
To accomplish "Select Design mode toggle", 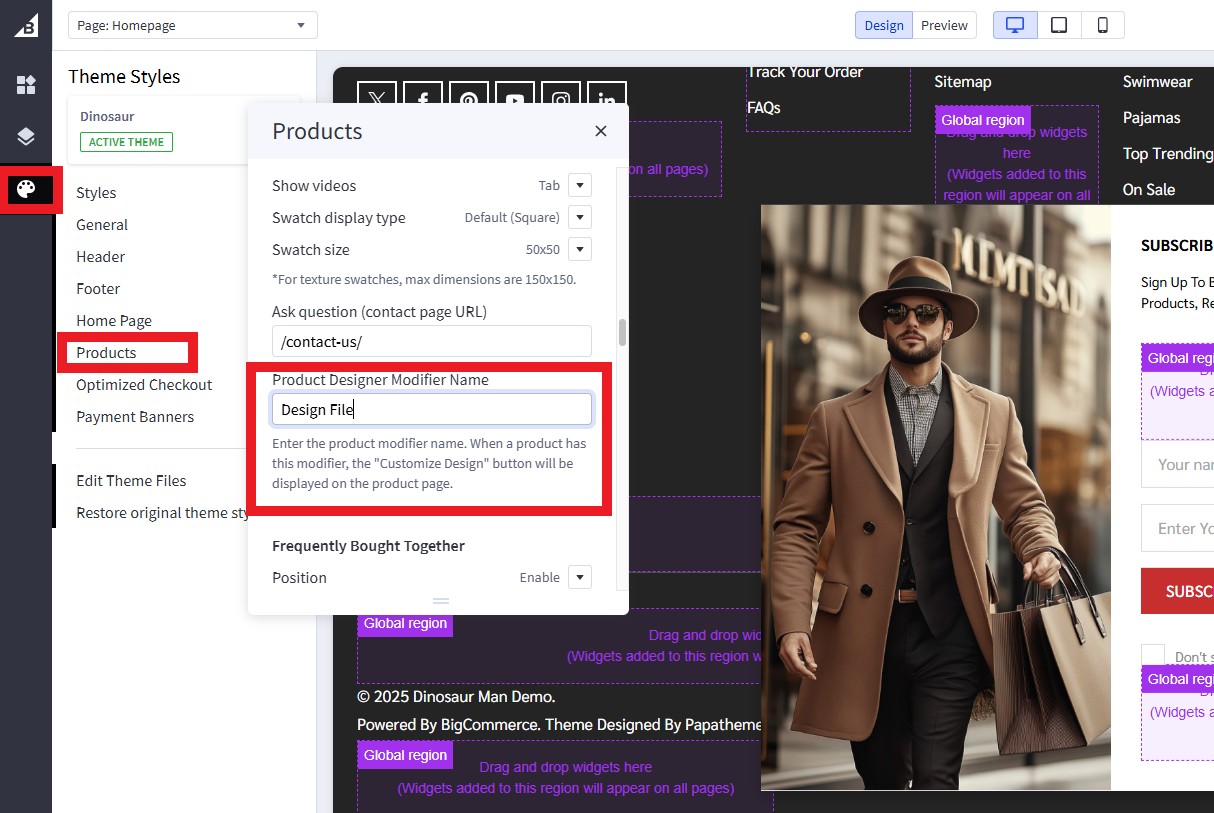I will [x=883, y=25].
